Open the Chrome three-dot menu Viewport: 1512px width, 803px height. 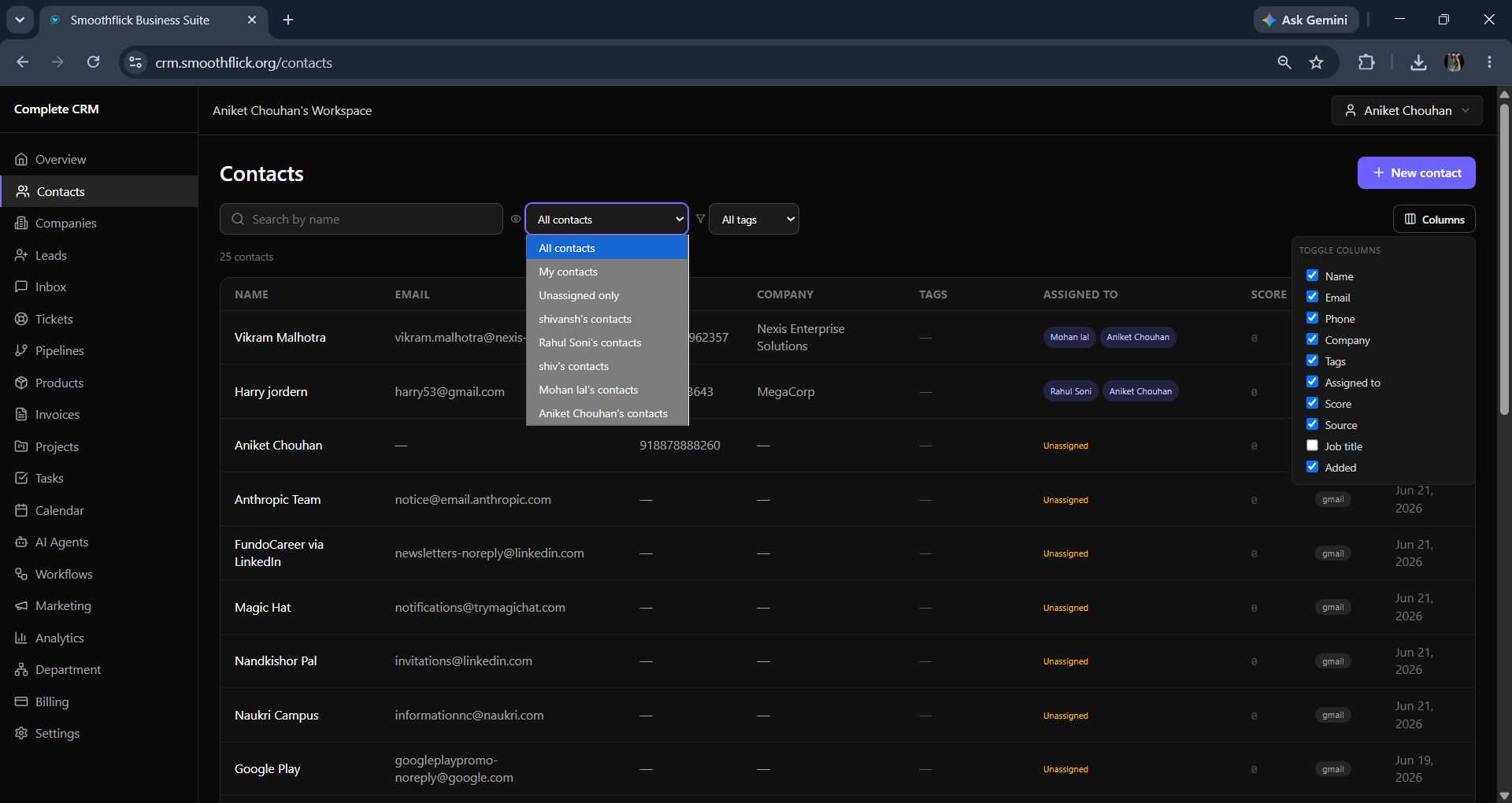point(1489,62)
